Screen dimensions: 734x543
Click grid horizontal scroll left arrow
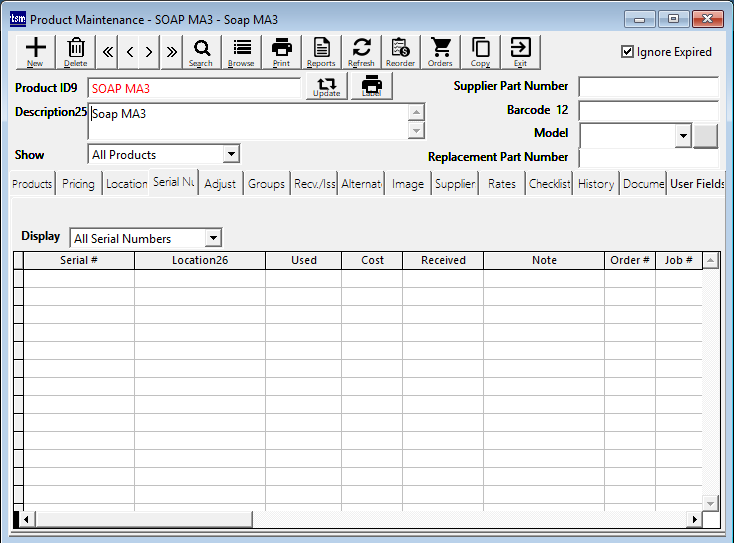(x=26, y=519)
